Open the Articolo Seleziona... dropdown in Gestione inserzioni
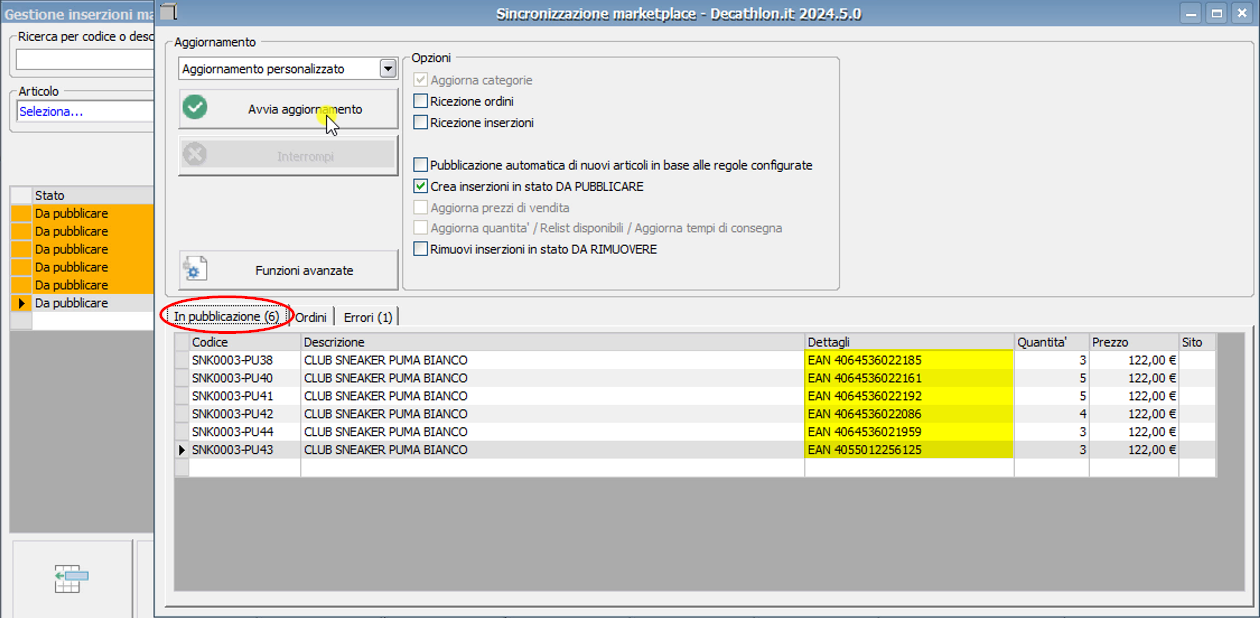 85,112
